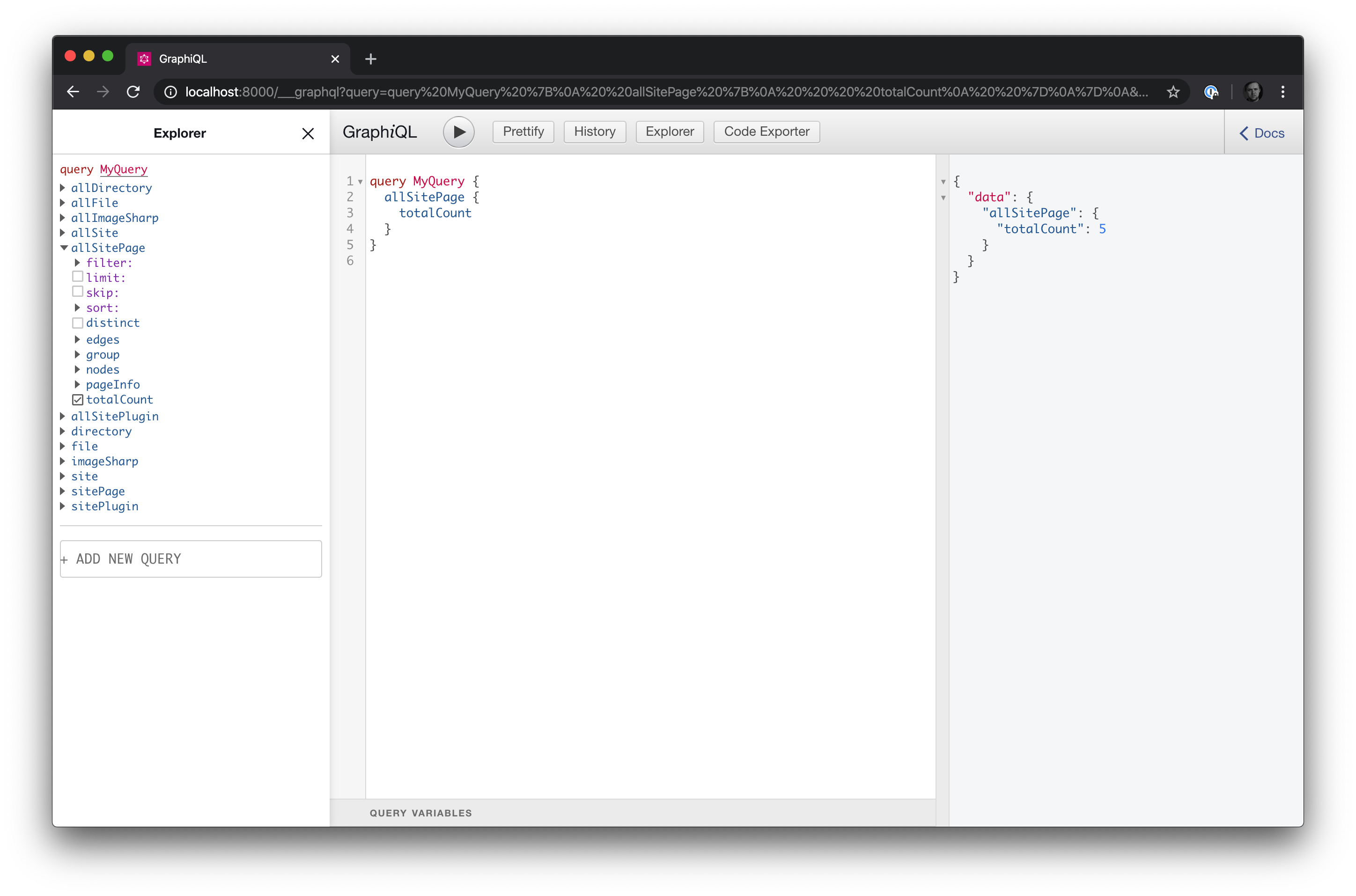1356x896 pixels.
Task: Open the Code Exporter
Action: tap(766, 132)
